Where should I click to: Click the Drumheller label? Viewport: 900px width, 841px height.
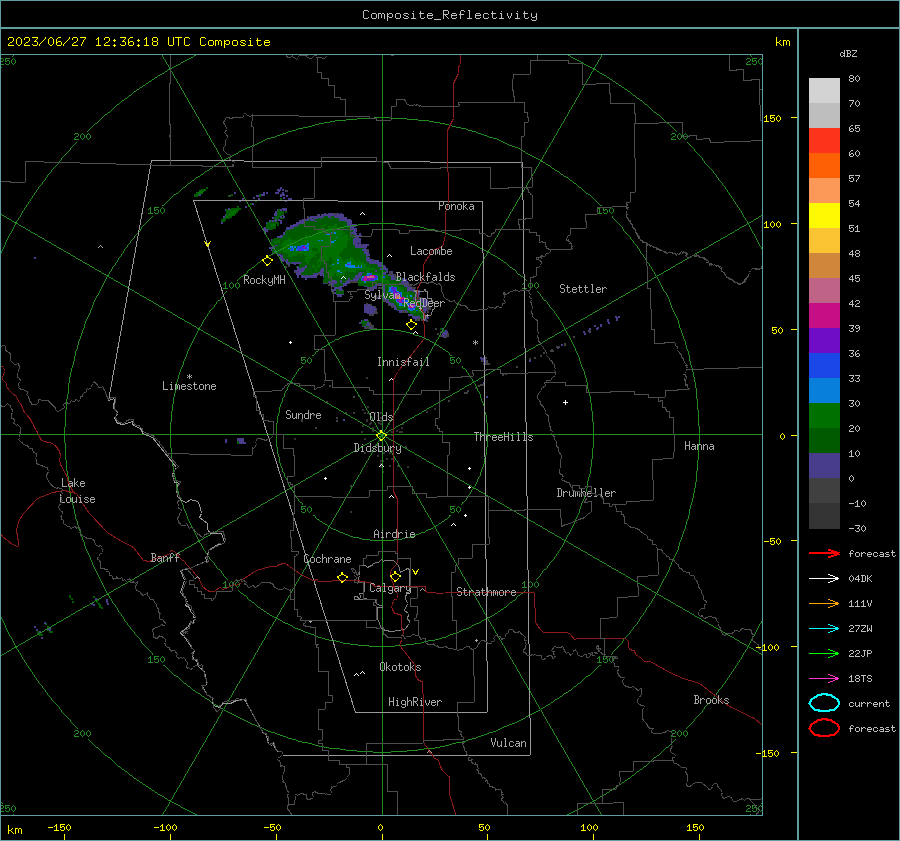click(x=586, y=493)
